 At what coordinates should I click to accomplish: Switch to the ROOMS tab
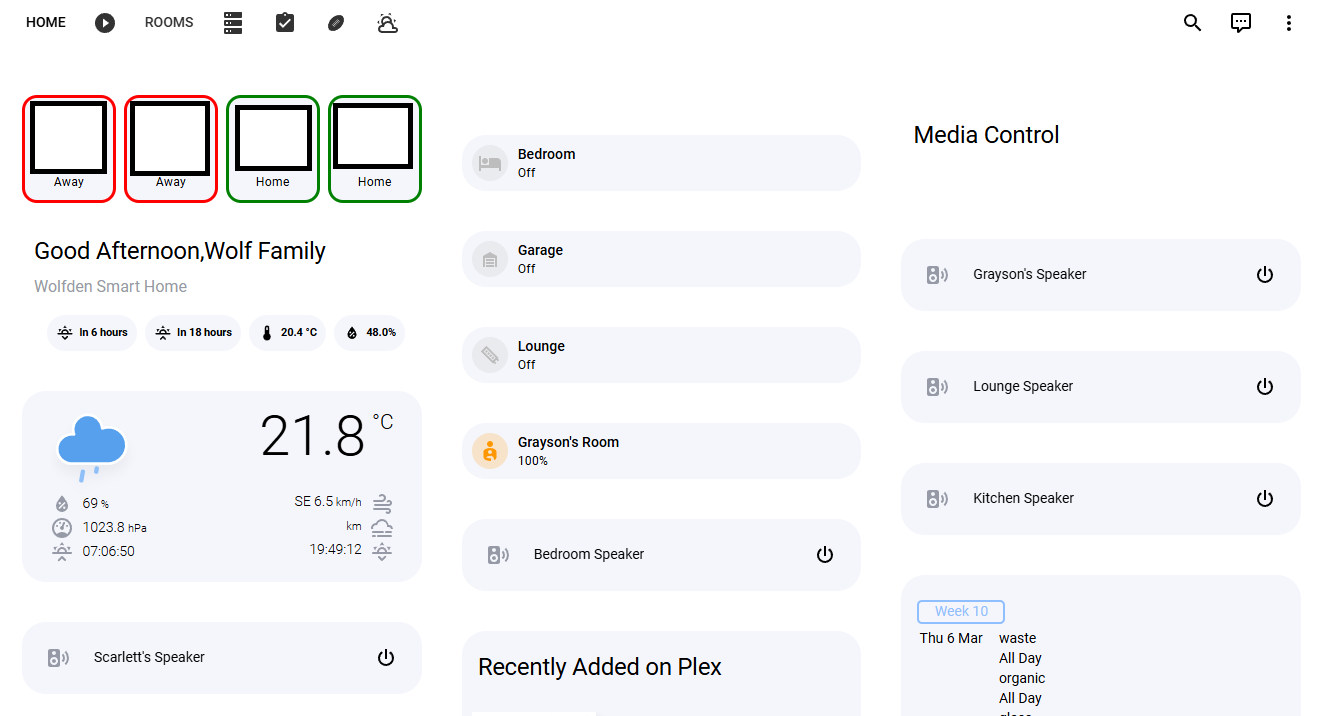click(169, 23)
